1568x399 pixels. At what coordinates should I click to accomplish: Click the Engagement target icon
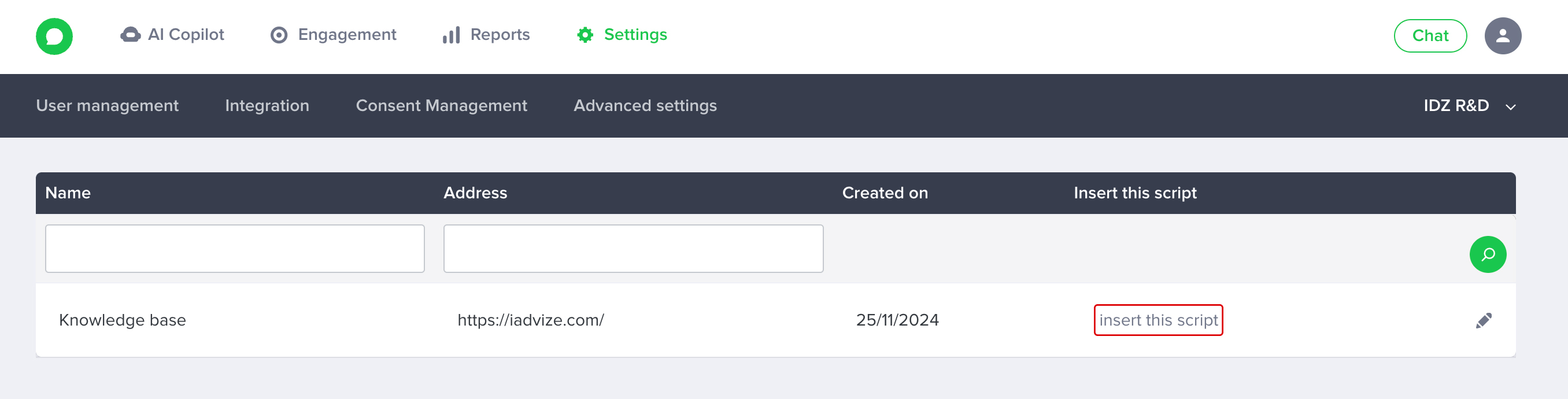pyautogui.click(x=279, y=35)
